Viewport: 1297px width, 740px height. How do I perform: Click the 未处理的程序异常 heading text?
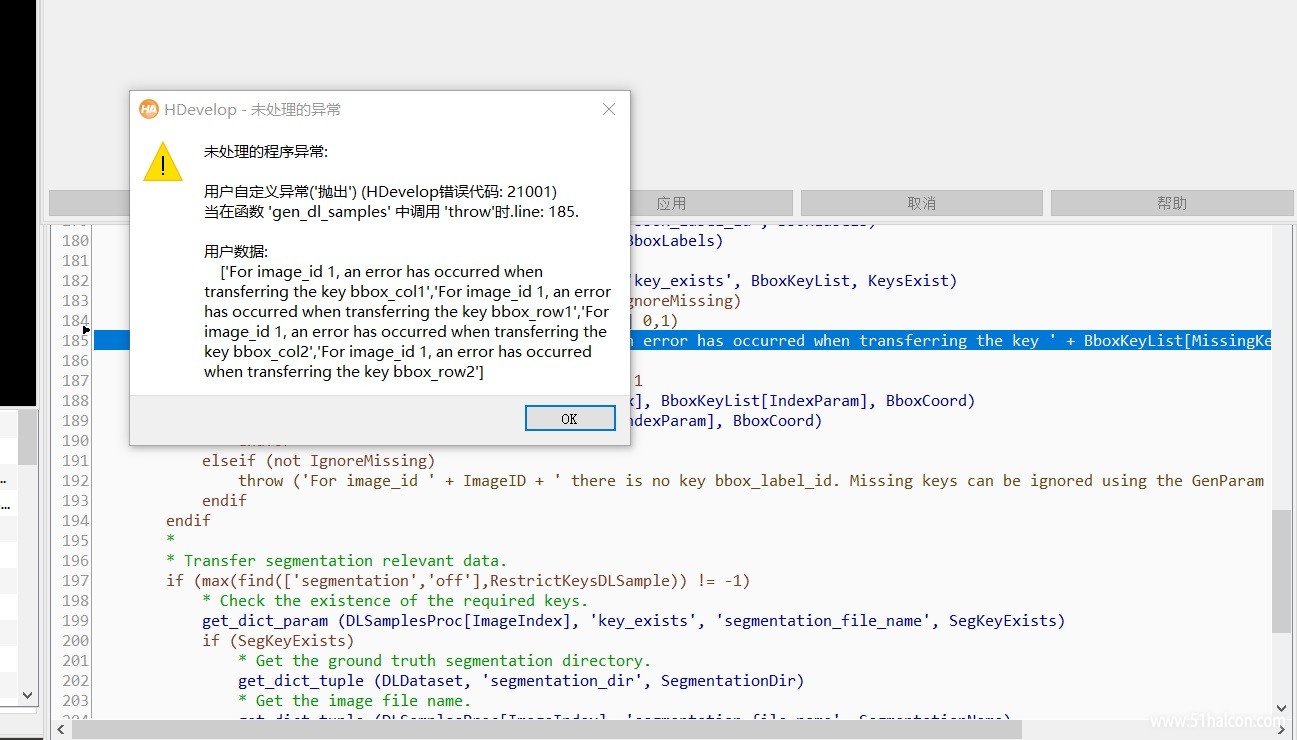point(266,152)
